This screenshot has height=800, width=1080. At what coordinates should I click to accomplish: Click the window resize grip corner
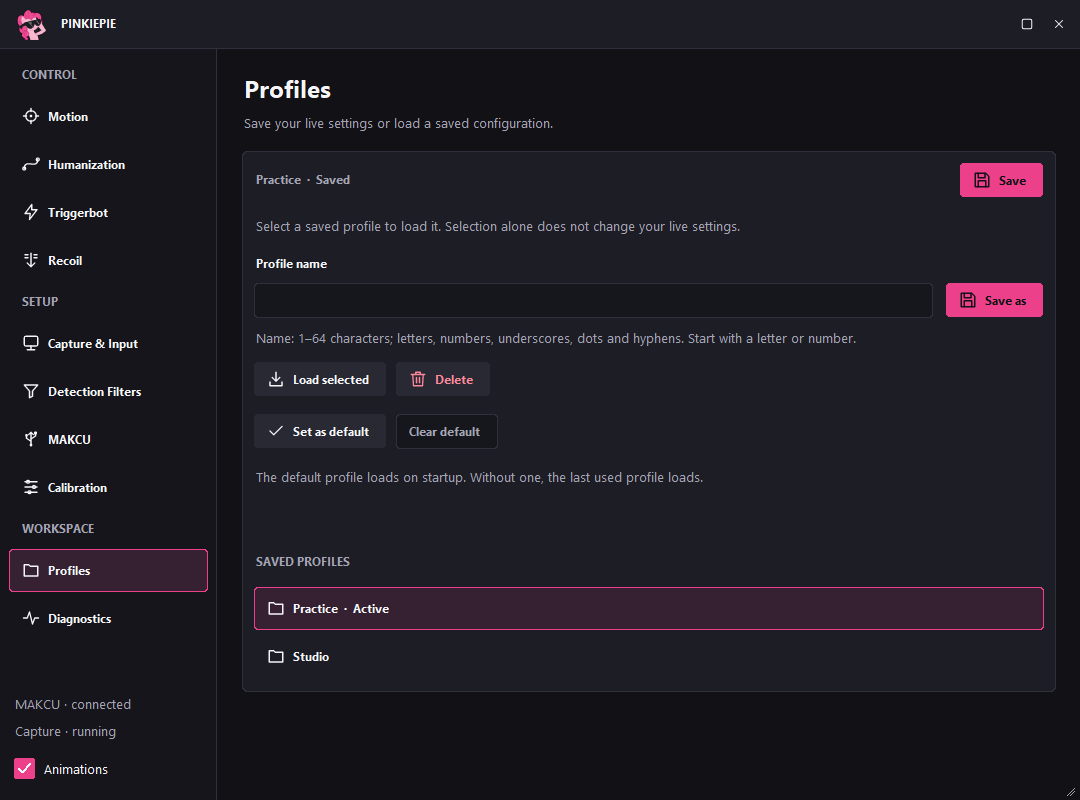click(1071, 792)
